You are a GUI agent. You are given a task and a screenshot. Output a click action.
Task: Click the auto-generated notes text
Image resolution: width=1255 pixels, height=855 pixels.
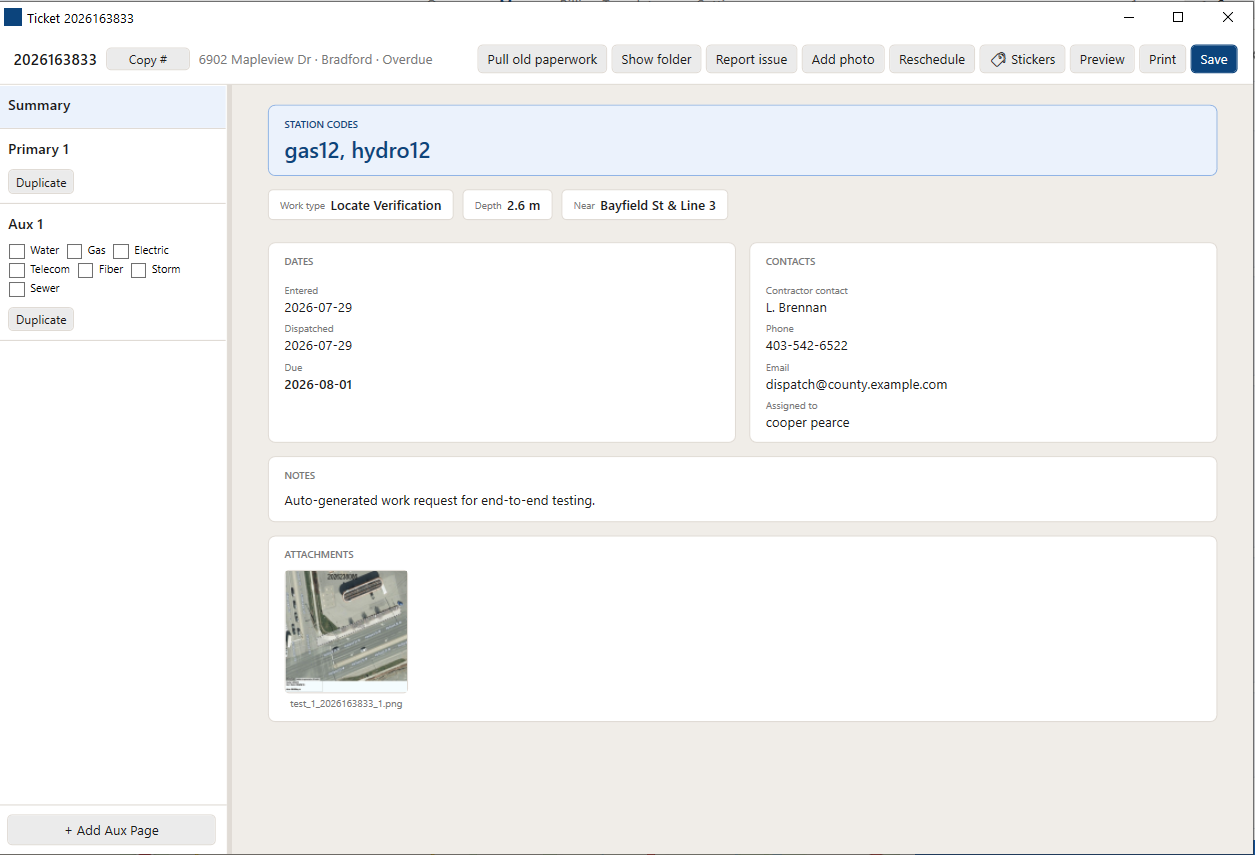tap(440, 501)
